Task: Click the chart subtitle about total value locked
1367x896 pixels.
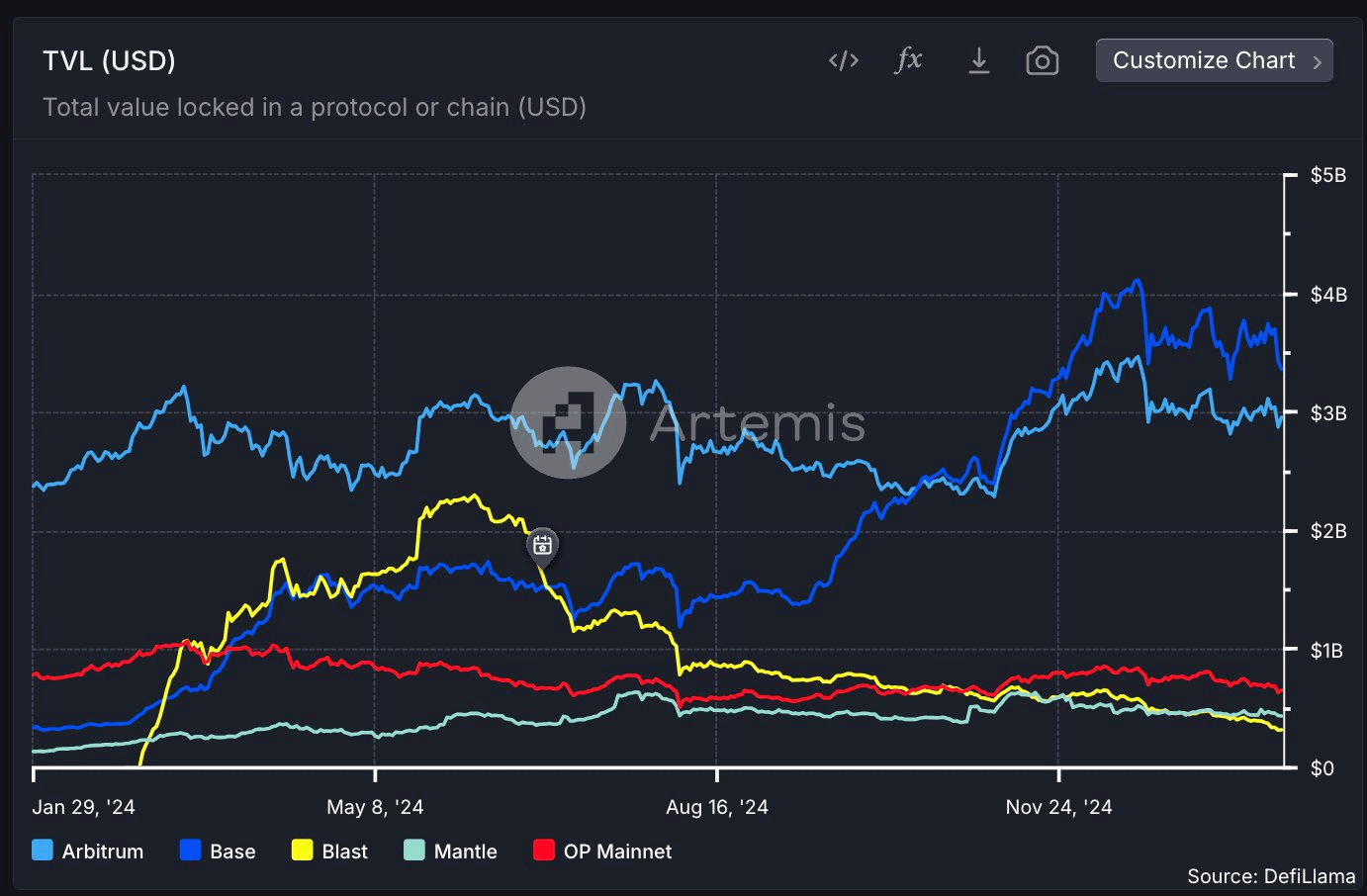Action: (x=315, y=107)
